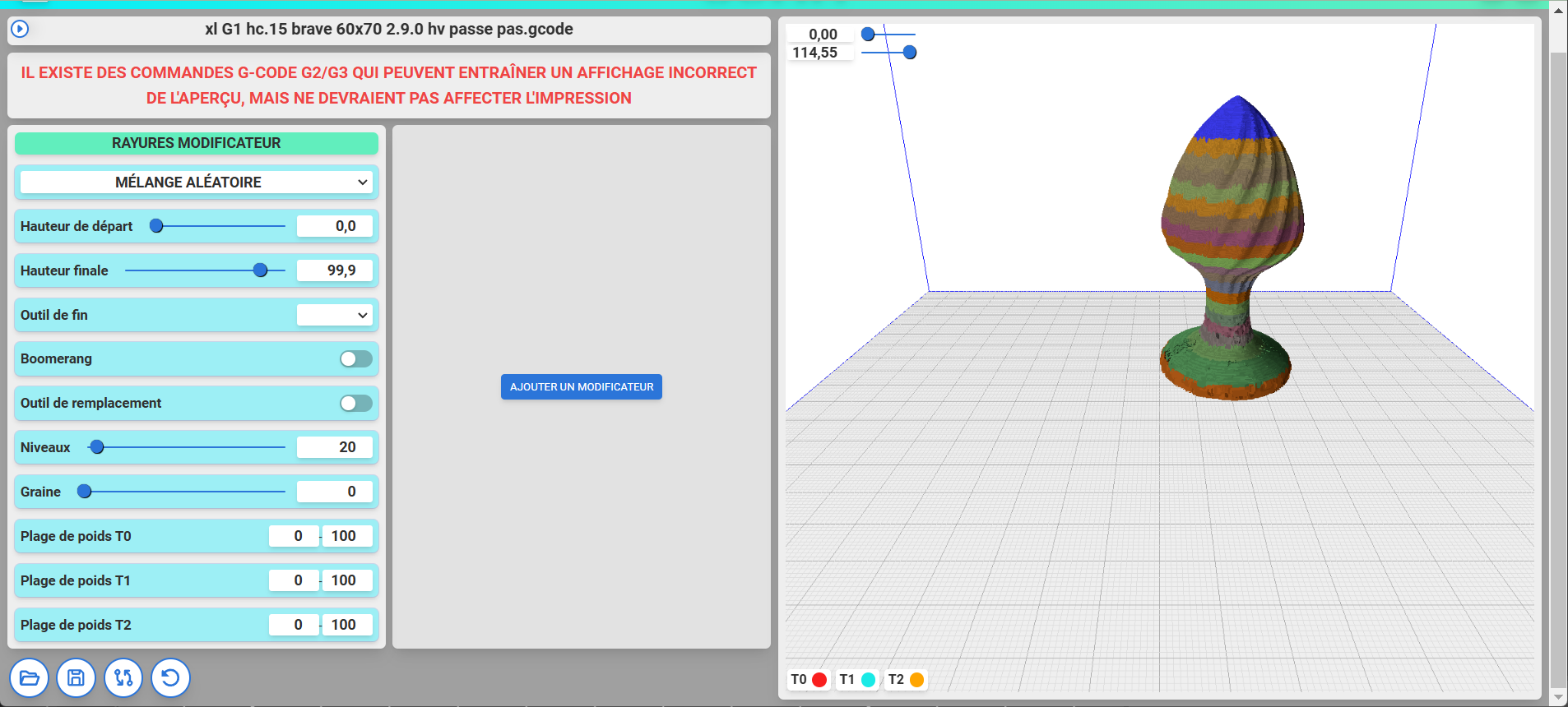Click the play icon beside the file name
The height and width of the screenshot is (707, 1568).
[20, 30]
